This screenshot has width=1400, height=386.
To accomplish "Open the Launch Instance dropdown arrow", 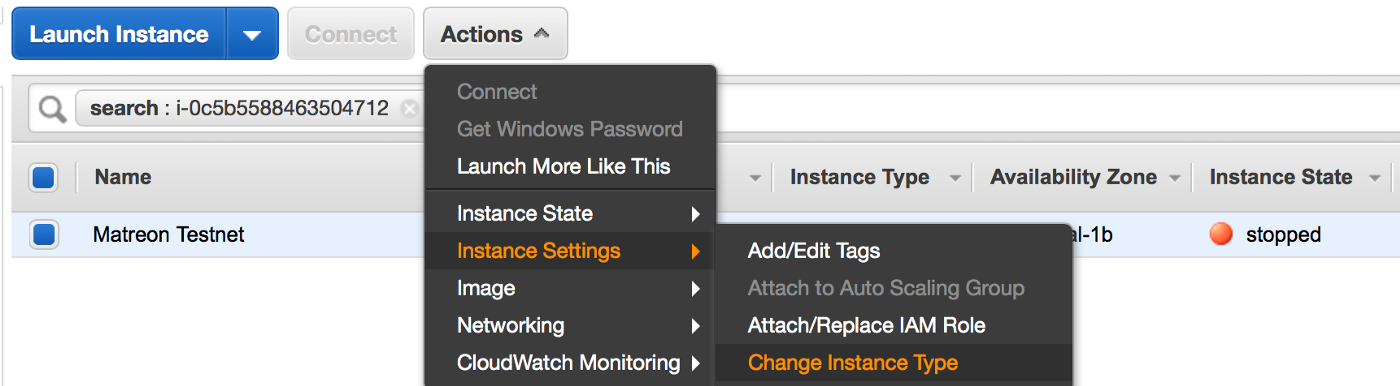I will pos(252,34).
